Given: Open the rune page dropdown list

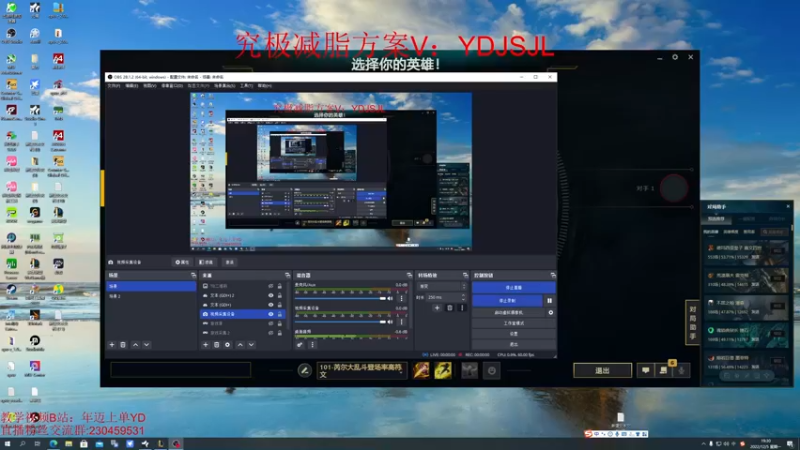Looking at the screenshot, I should (361, 370).
